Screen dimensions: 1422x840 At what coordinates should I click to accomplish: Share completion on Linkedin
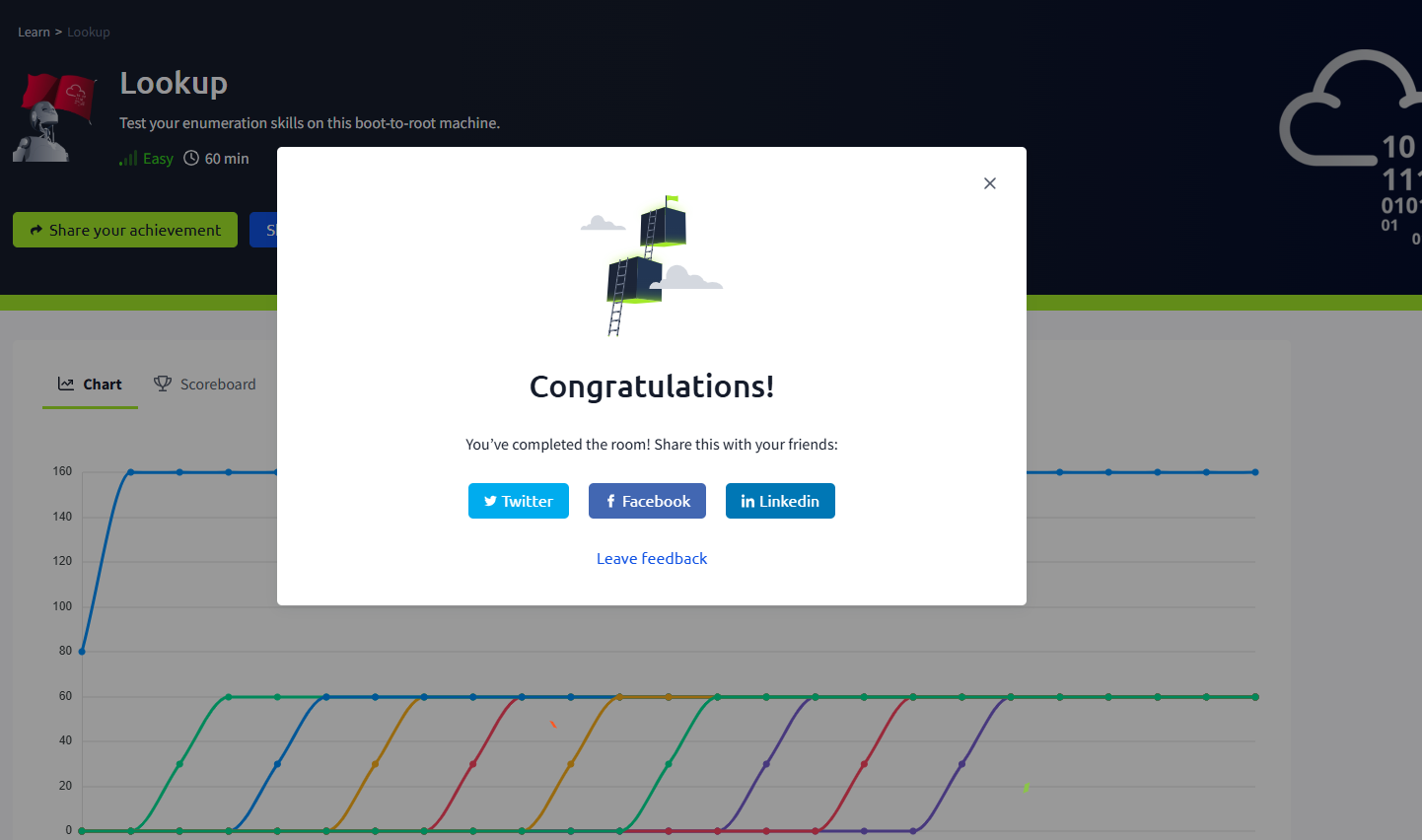pyautogui.click(x=780, y=501)
